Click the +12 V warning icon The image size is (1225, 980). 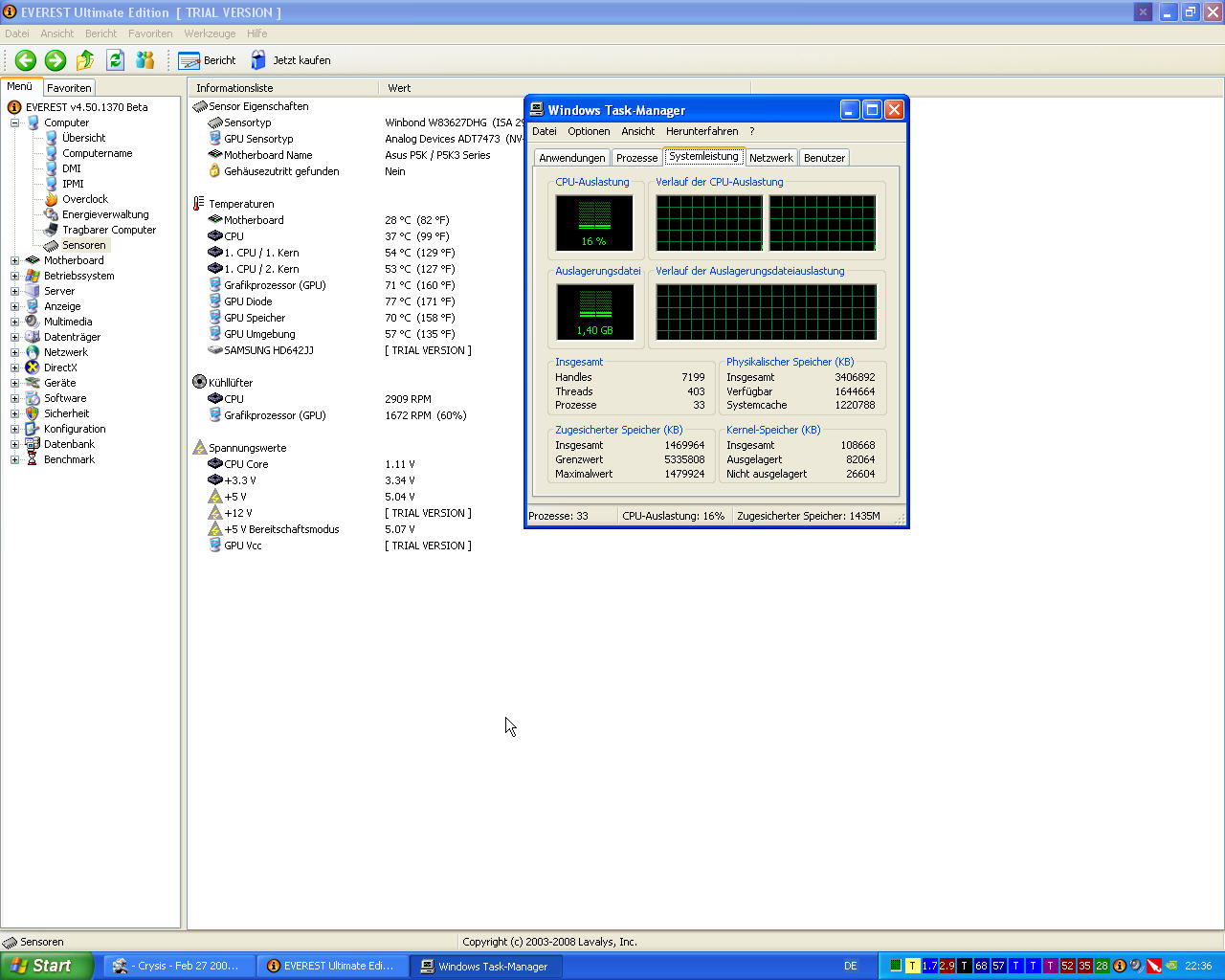click(215, 513)
